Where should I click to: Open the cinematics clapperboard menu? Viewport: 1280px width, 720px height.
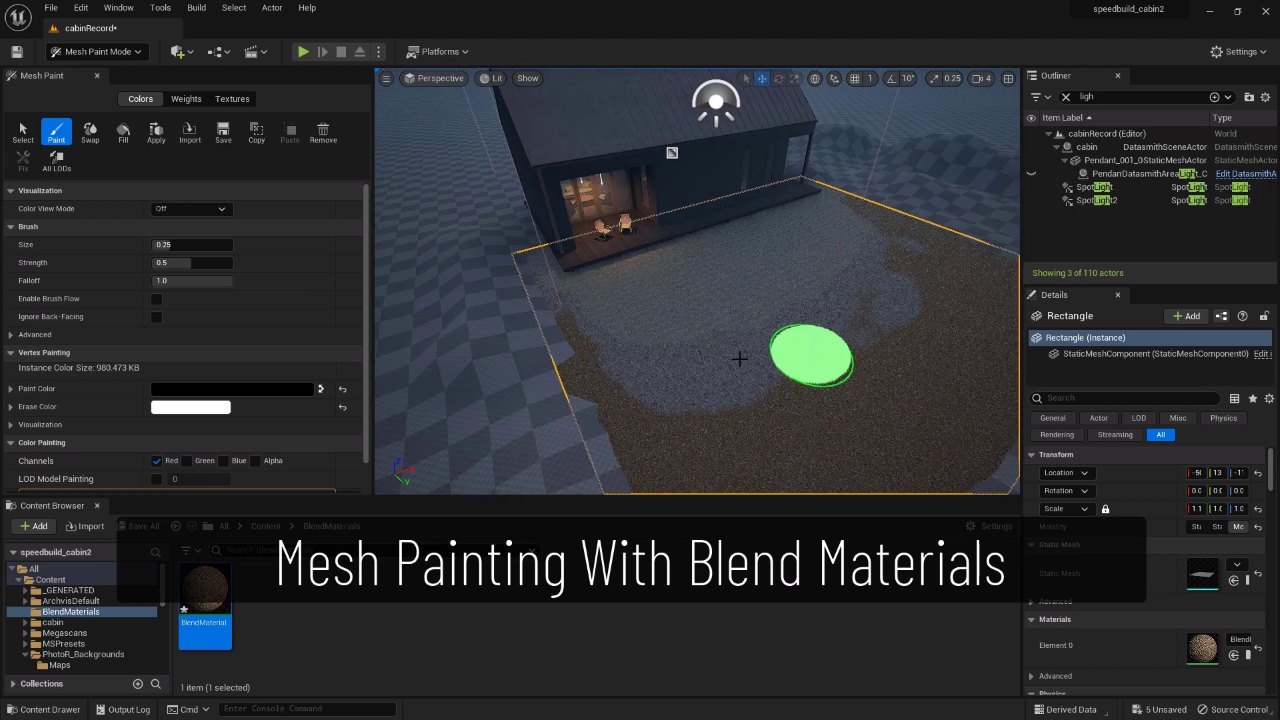point(257,52)
